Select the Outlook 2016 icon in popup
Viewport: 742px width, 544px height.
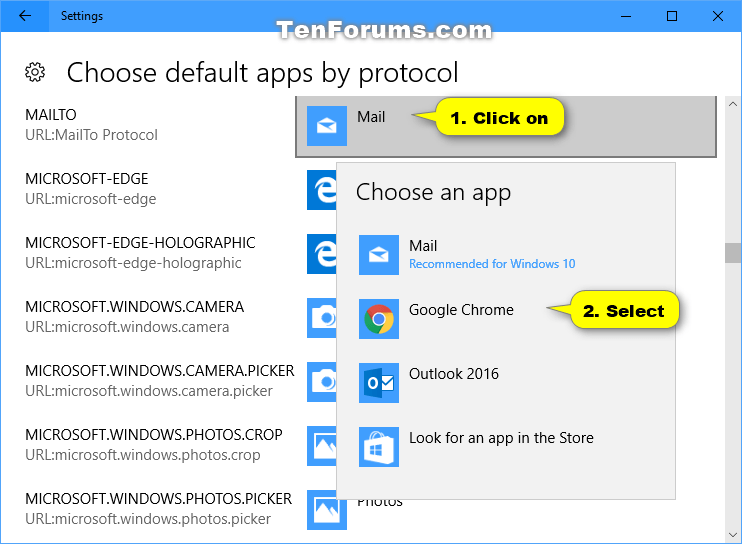pyautogui.click(x=379, y=383)
